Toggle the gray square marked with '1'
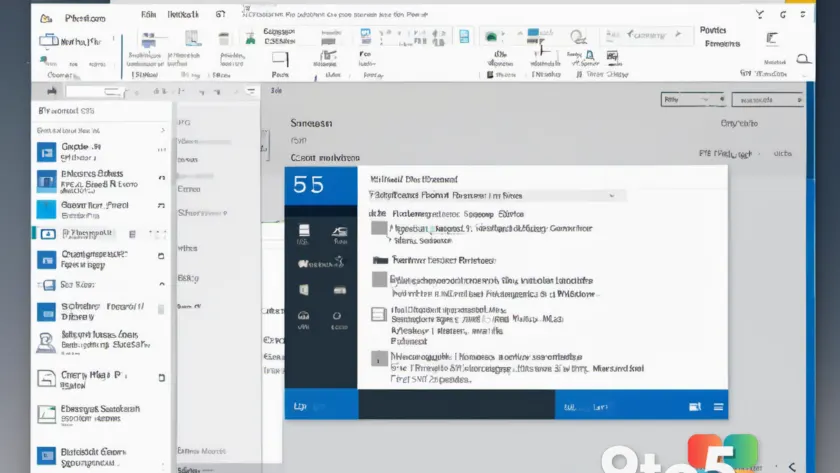This screenshot has height=473, width=840. pyautogui.click(x=379, y=358)
